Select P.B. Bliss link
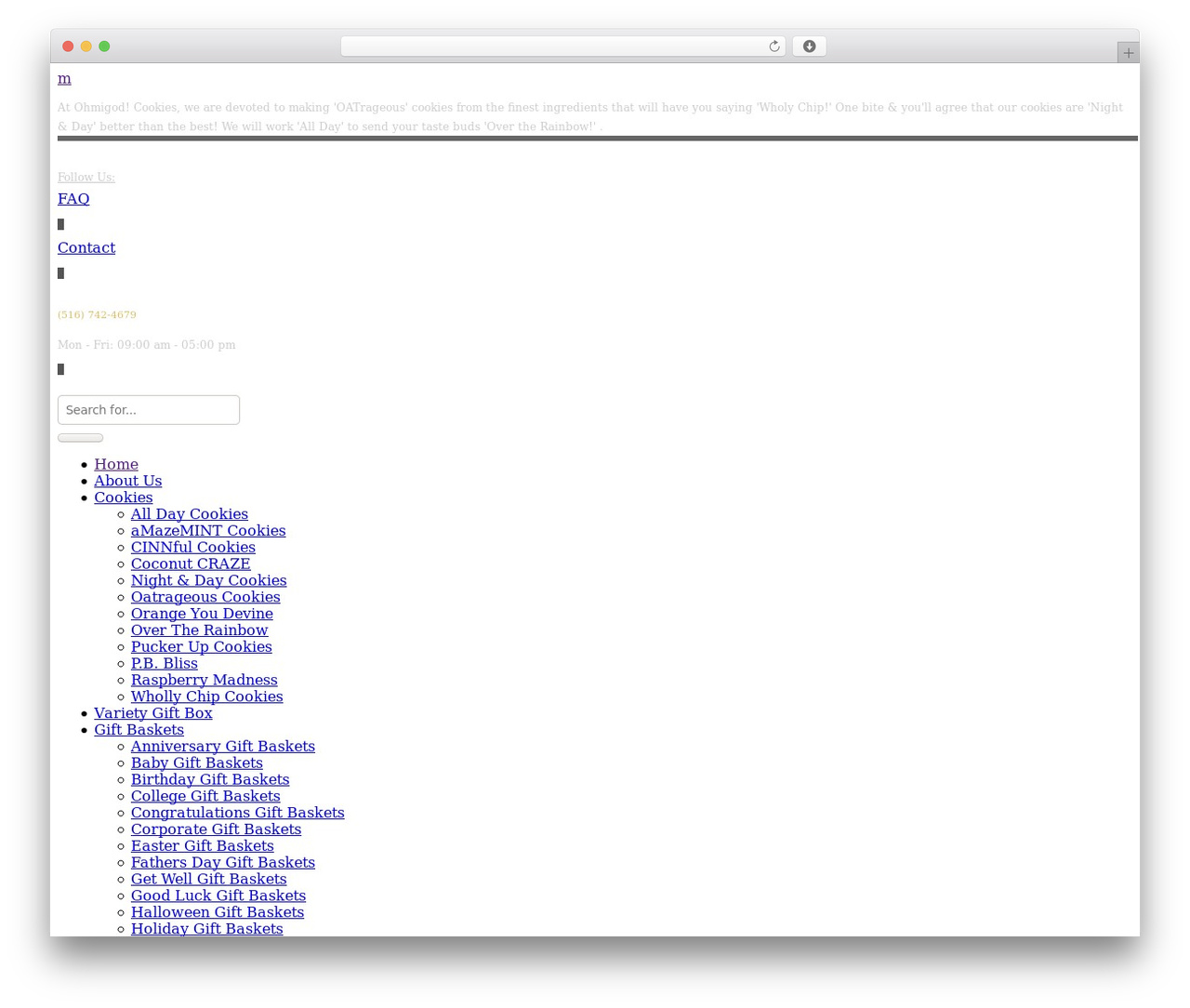 coord(165,664)
